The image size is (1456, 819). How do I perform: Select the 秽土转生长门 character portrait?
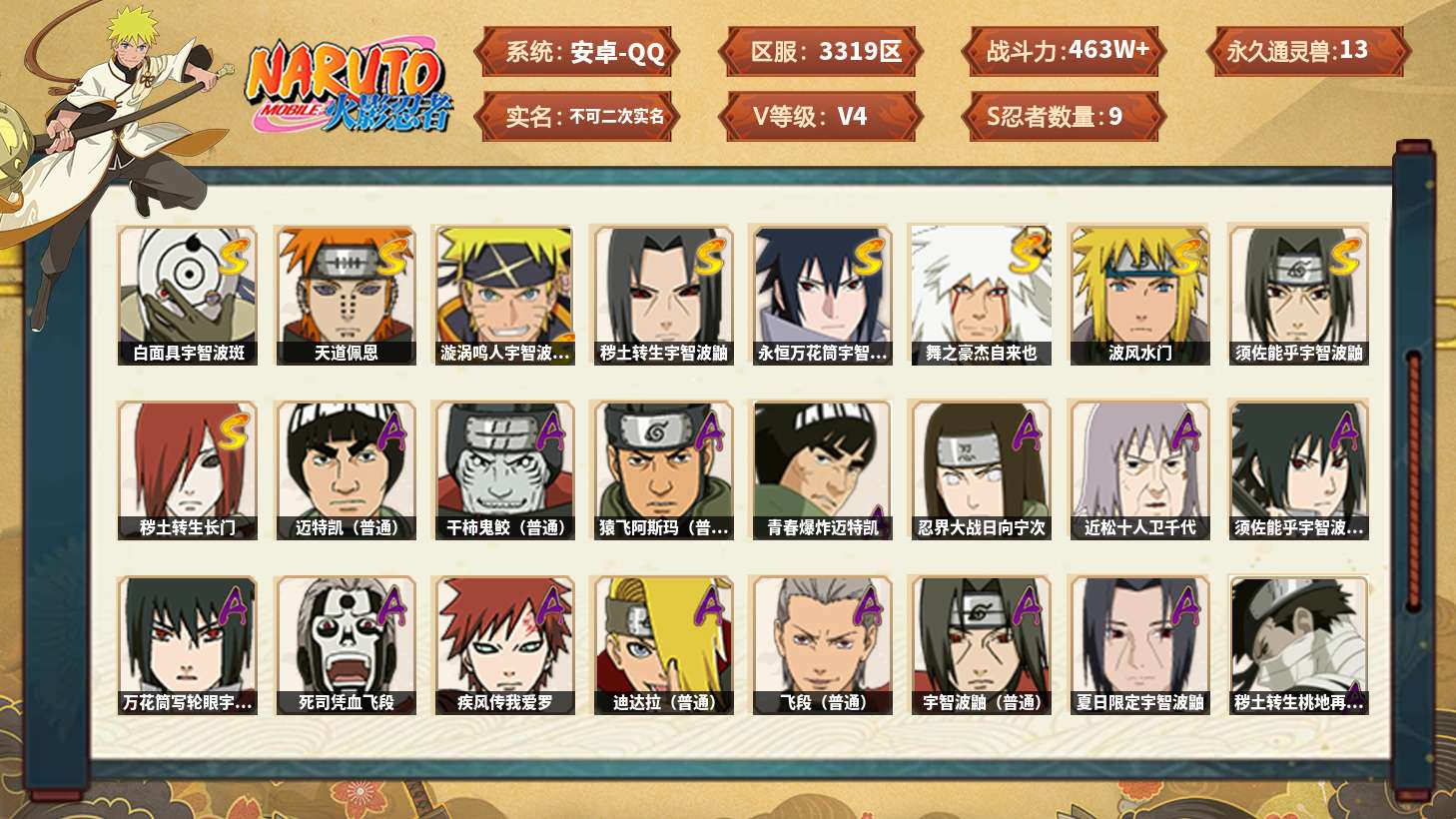click(187, 470)
